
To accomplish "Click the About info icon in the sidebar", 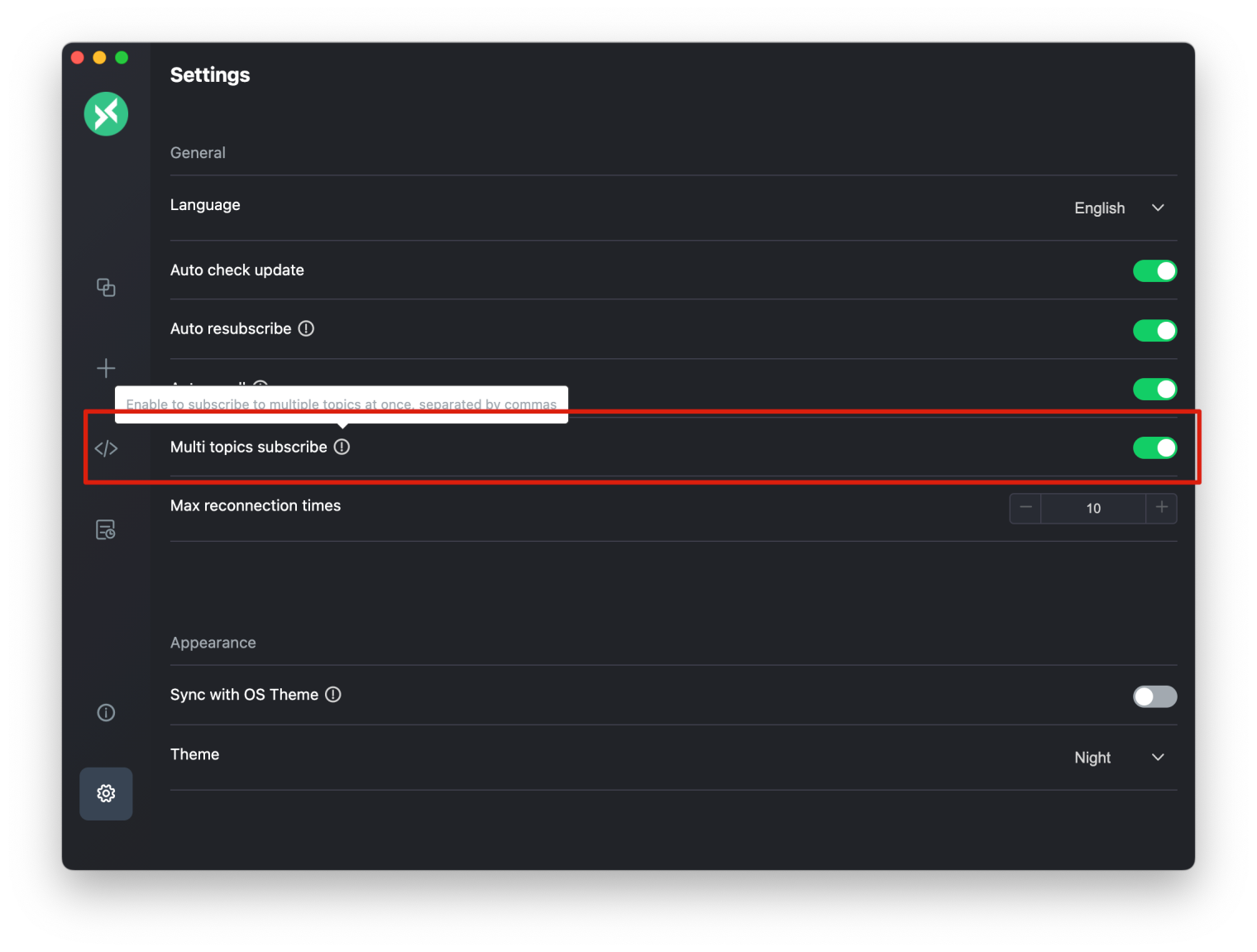I will [x=106, y=712].
